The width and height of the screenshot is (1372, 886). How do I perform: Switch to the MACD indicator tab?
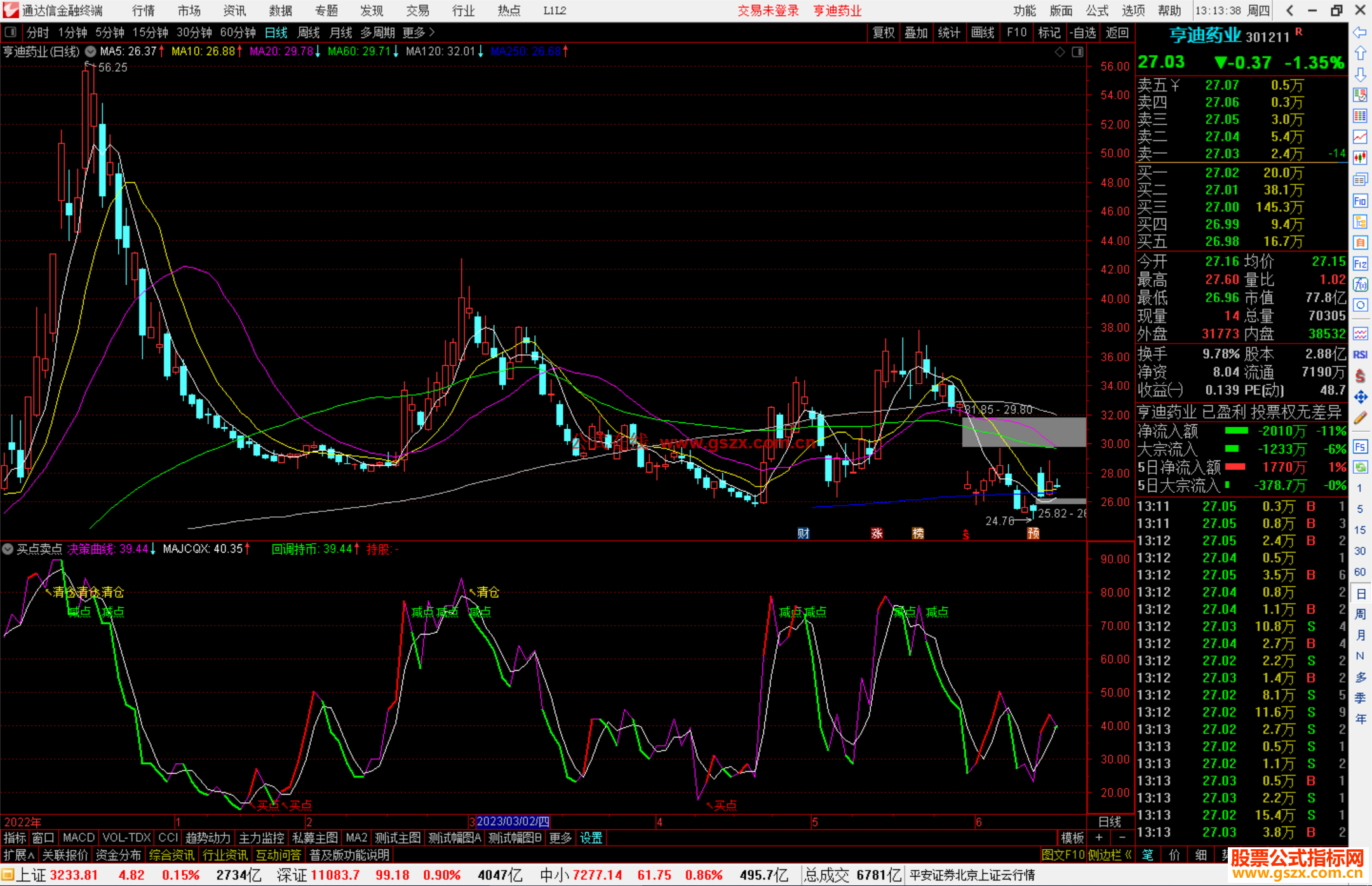pyautogui.click(x=79, y=838)
